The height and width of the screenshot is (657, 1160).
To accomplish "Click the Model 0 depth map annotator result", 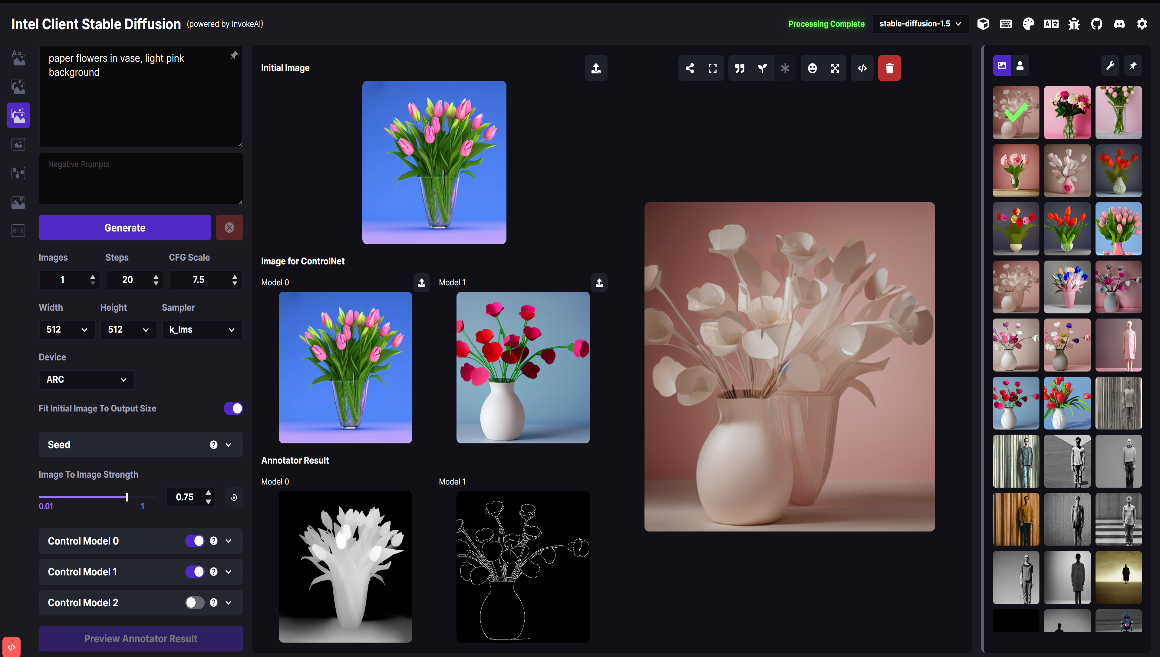I will [345, 567].
